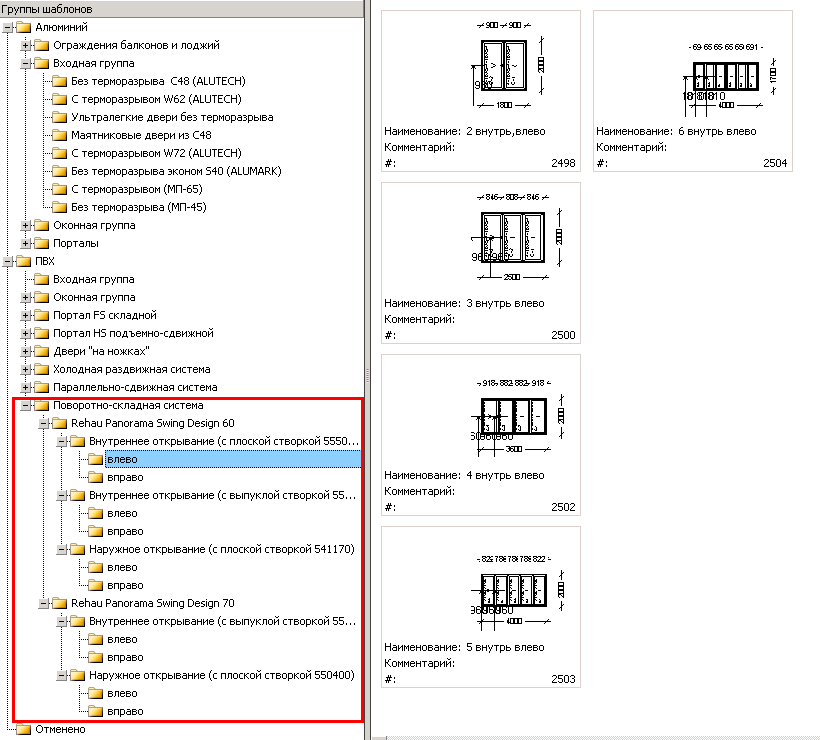Collapse the Поворотно-складная система branch
This screenshot has height=740, width=820.
[26, 405]
